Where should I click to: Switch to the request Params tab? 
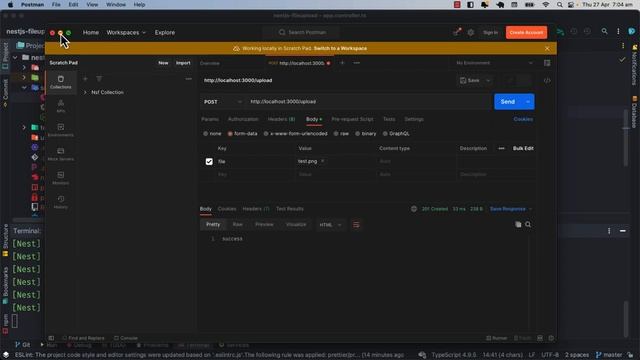click(x=210, y=119)
